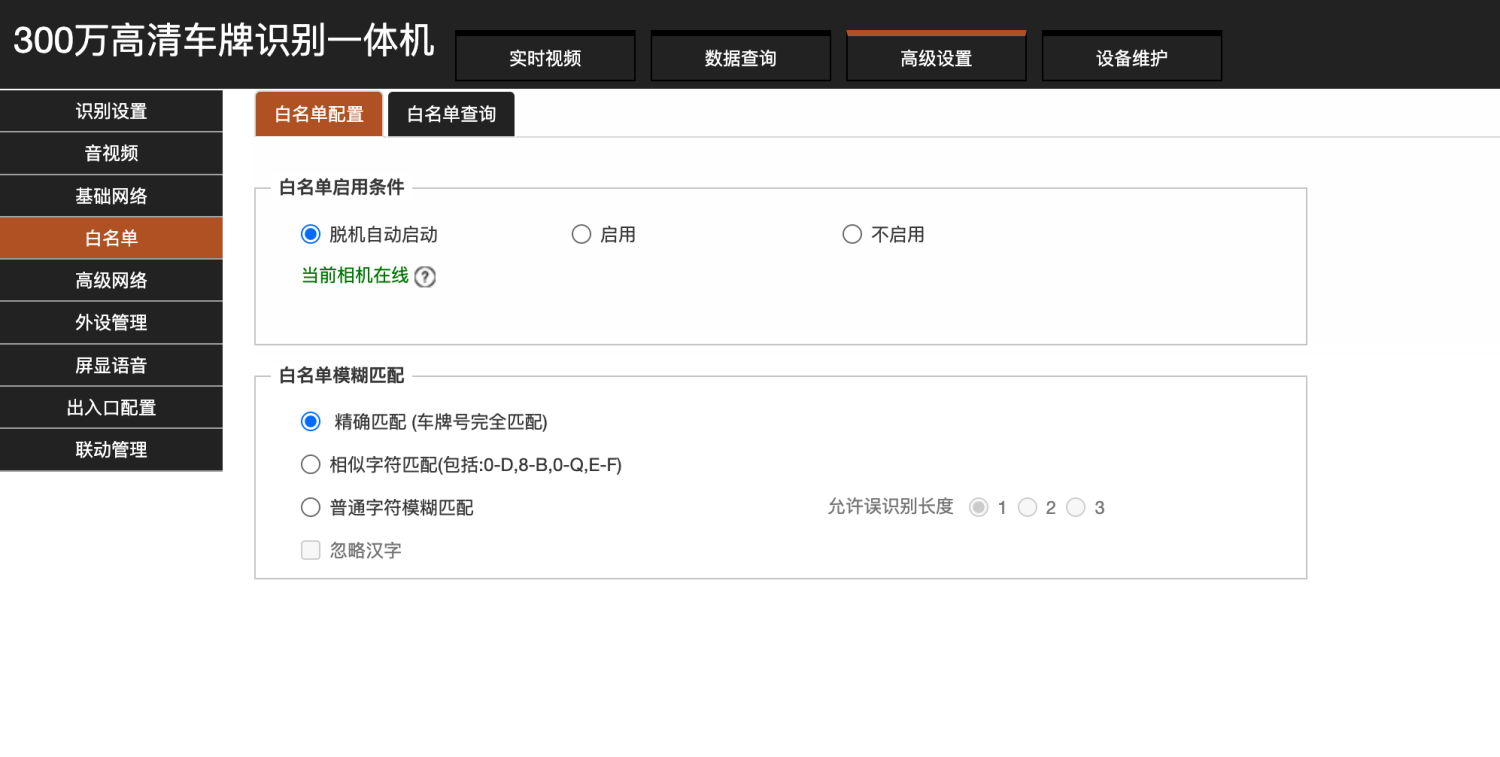Select 脱机自动启动 radio option
Screen dimensions: 1500x757
[x=310, y=234]
